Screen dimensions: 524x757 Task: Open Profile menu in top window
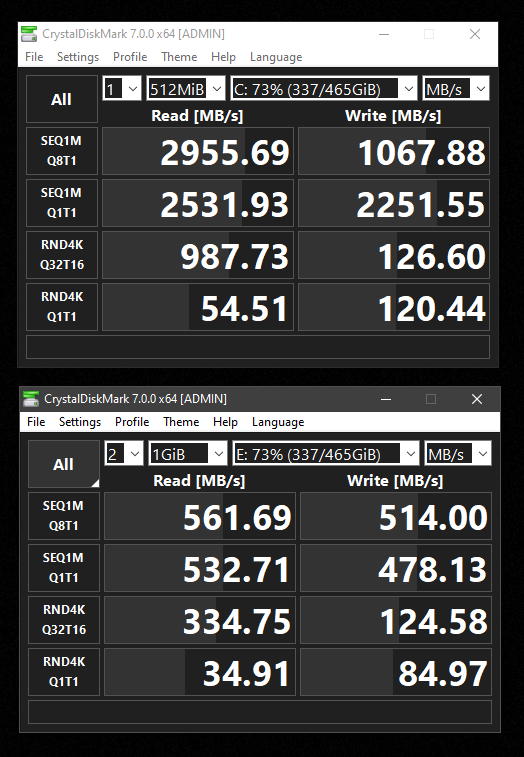coord(130,57)
